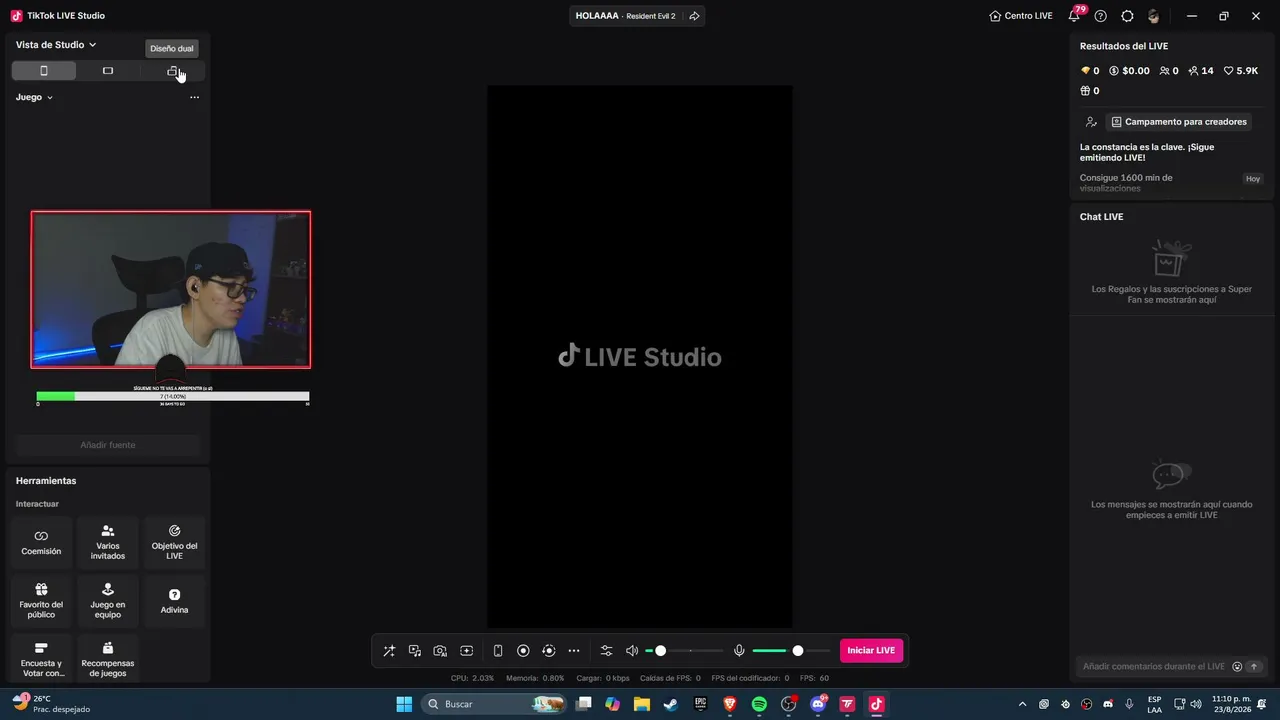Open Centro LIVE
1280x720 pixels.
tap(1021, 16)
